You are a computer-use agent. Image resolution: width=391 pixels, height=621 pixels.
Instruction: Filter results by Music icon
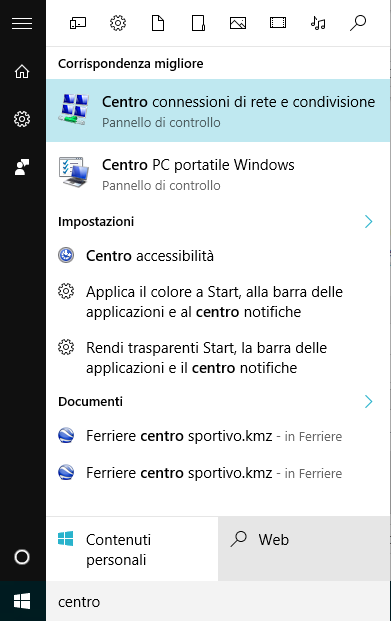[x=318, y=23]
